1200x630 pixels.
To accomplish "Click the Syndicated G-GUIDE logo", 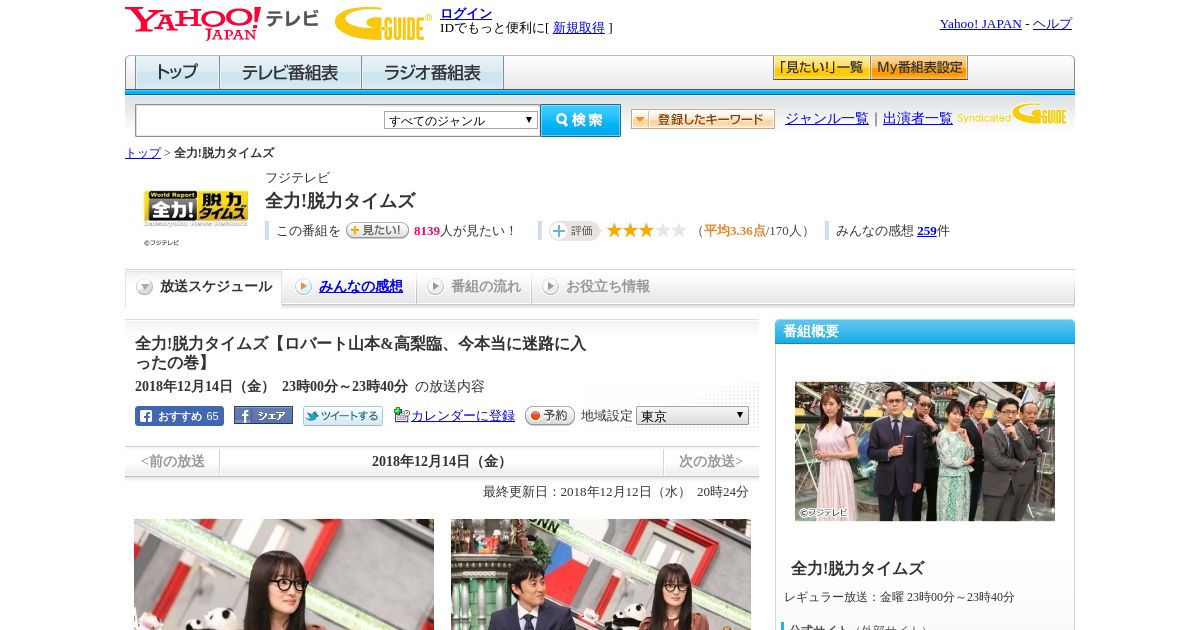I will (1012, 114).
